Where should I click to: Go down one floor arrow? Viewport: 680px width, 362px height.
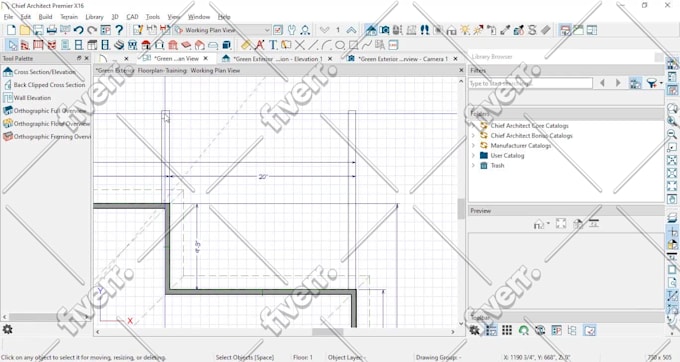point(324,30)
